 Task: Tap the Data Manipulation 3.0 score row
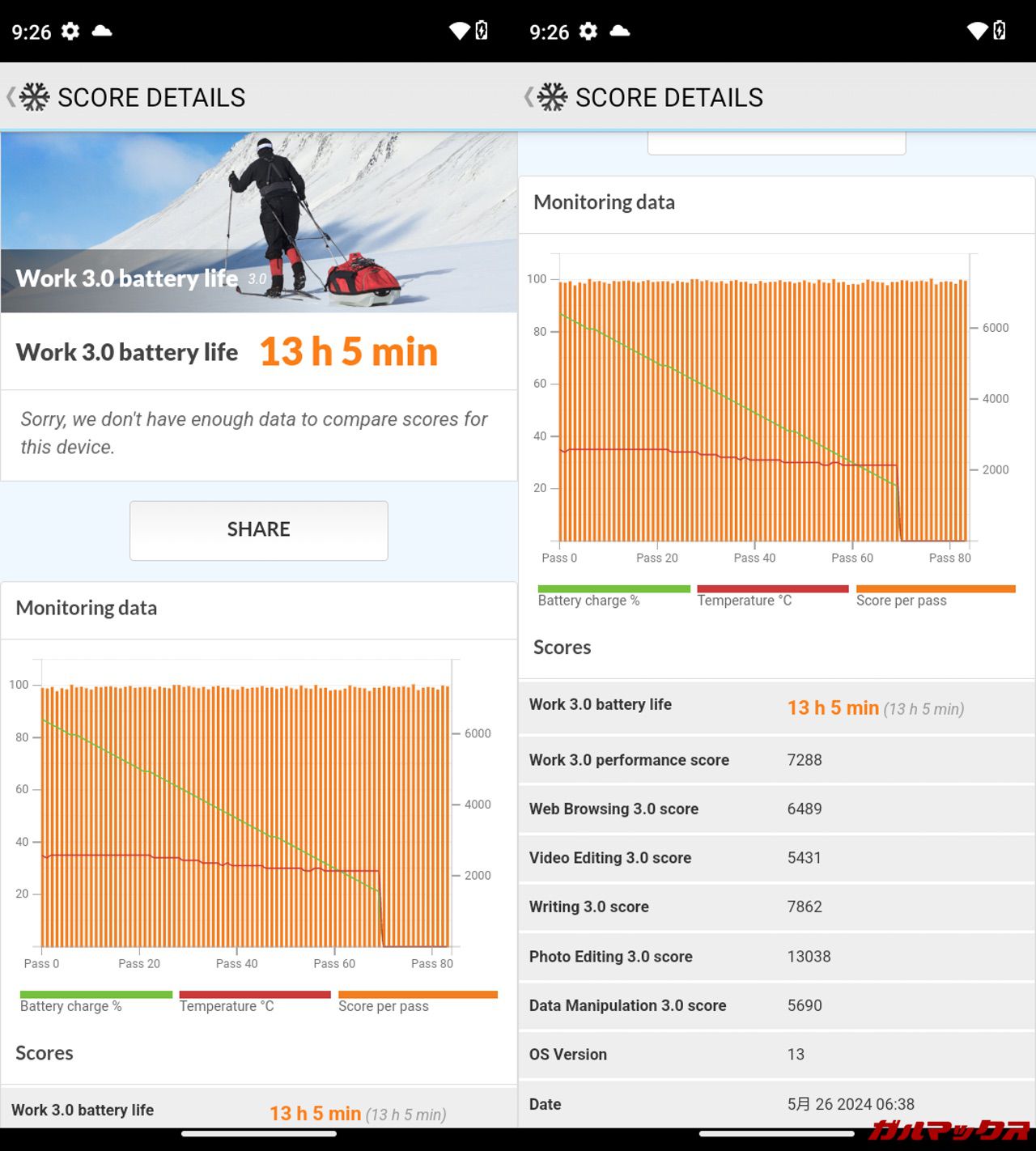pyautogui.click(x=776, y=1005)
